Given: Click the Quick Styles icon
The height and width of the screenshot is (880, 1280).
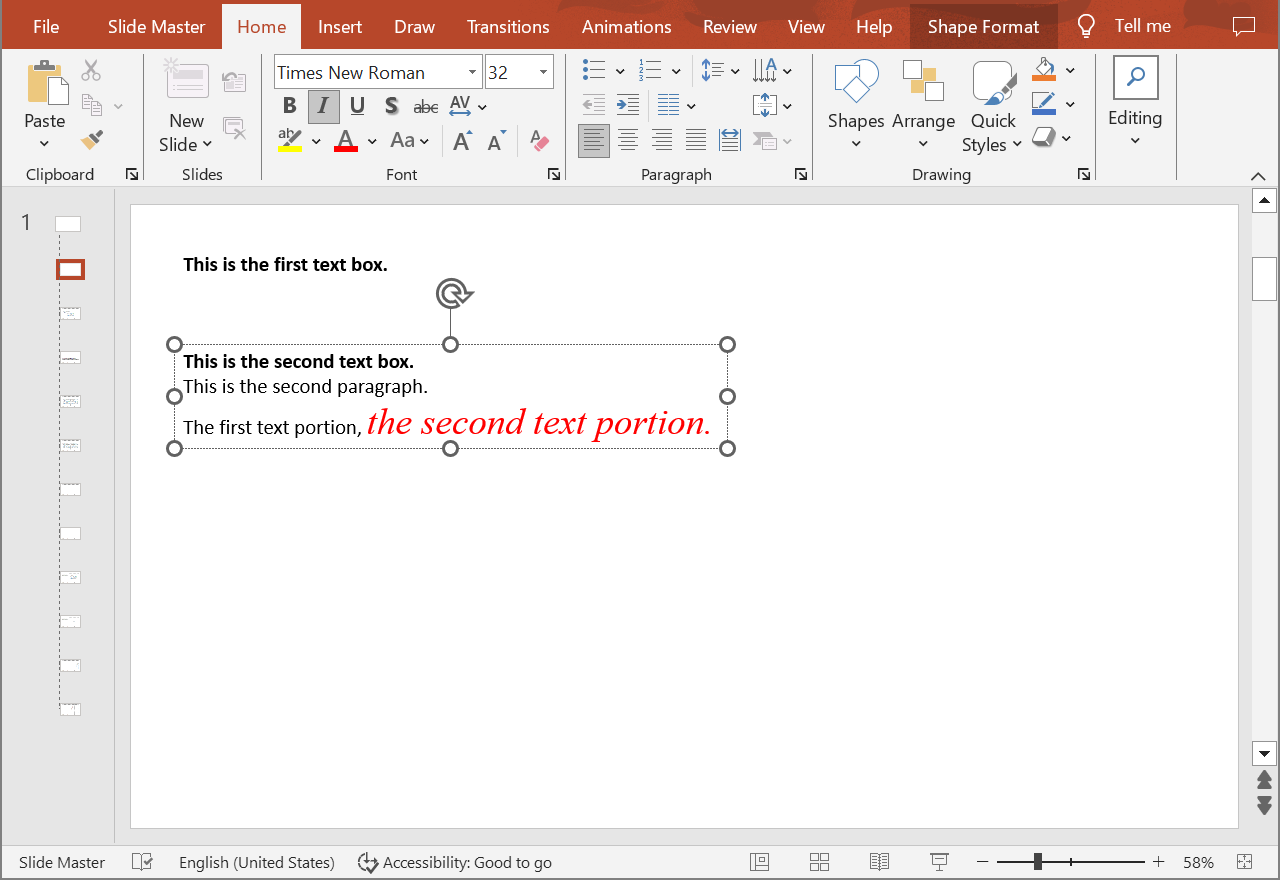Looking at the screenshot, I should click(993, 83).
